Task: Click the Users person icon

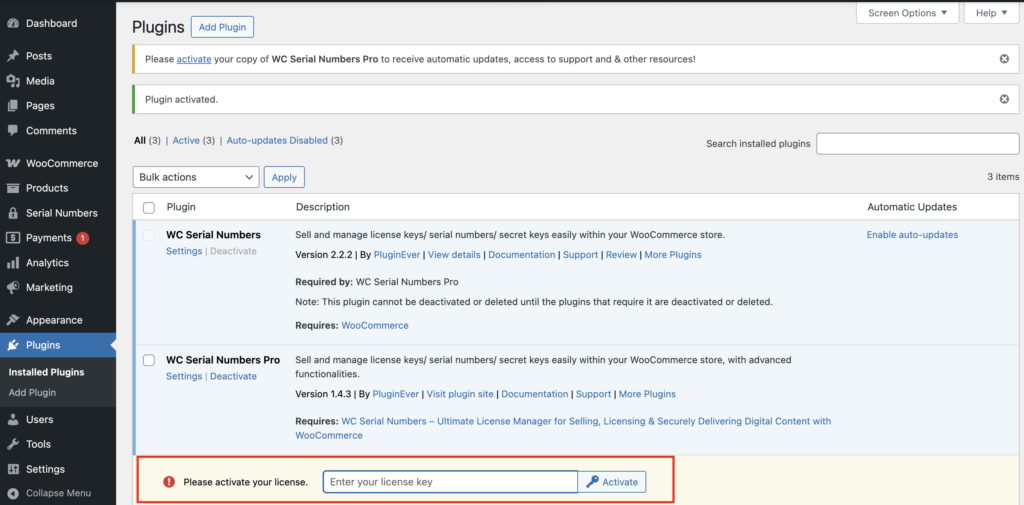Action: (12, 419)
